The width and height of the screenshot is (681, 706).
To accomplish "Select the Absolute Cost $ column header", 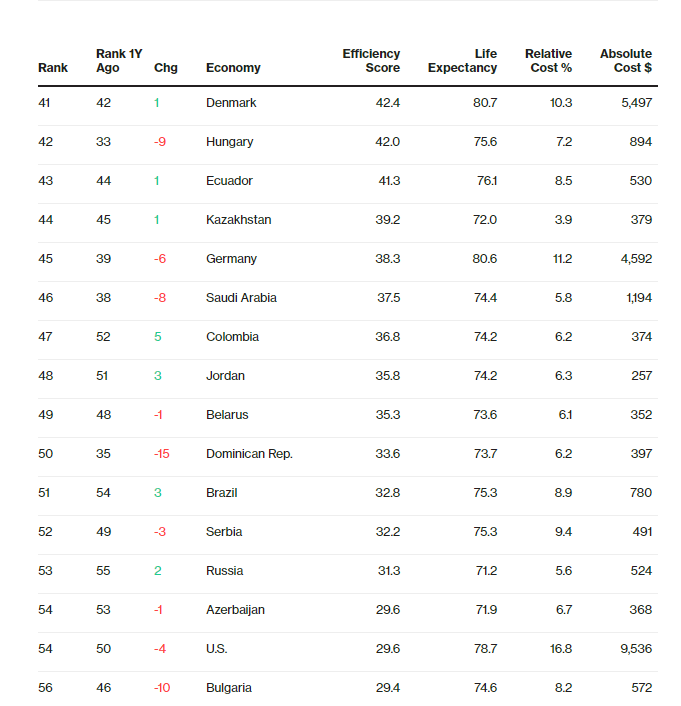I will (x=626, y=61).
